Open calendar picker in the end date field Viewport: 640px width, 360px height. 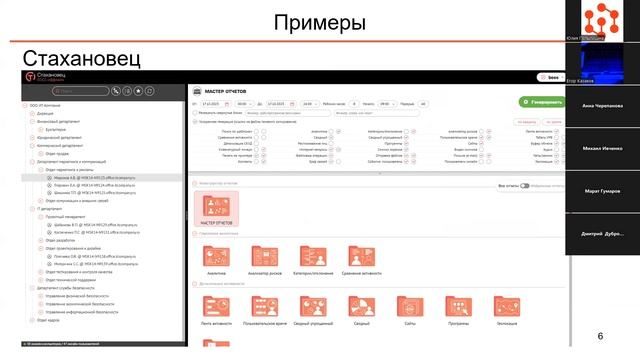click(292, 104)
